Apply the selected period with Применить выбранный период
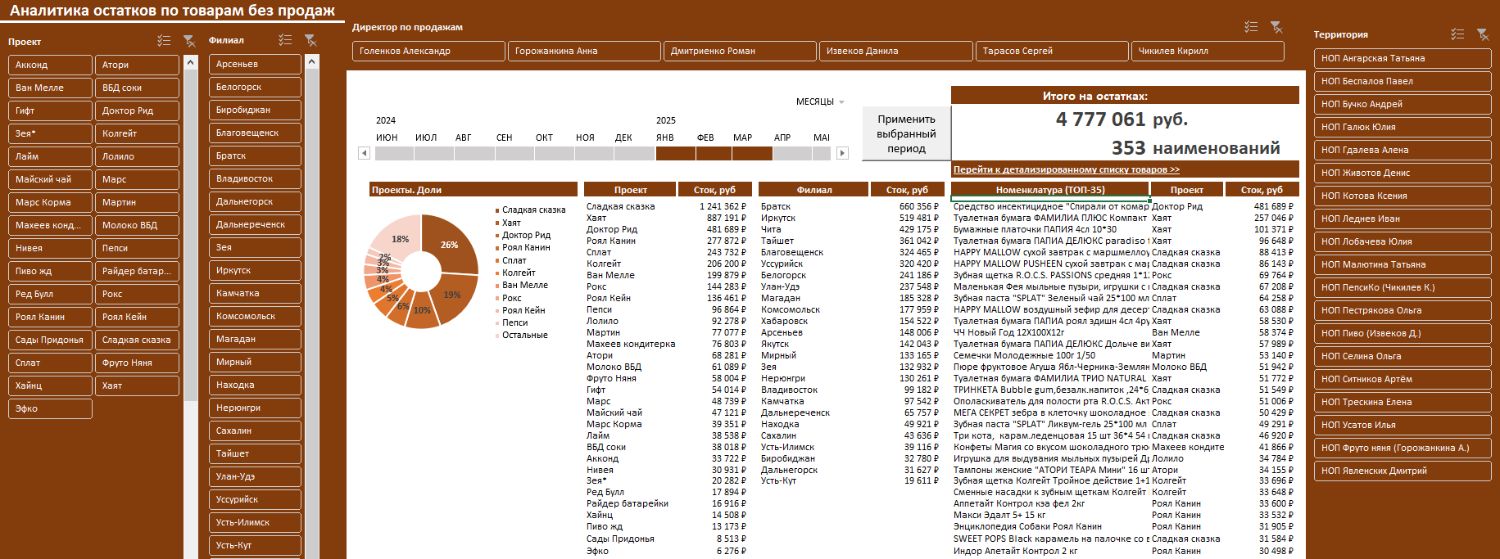1500x559 pixels. click(906, 133)
